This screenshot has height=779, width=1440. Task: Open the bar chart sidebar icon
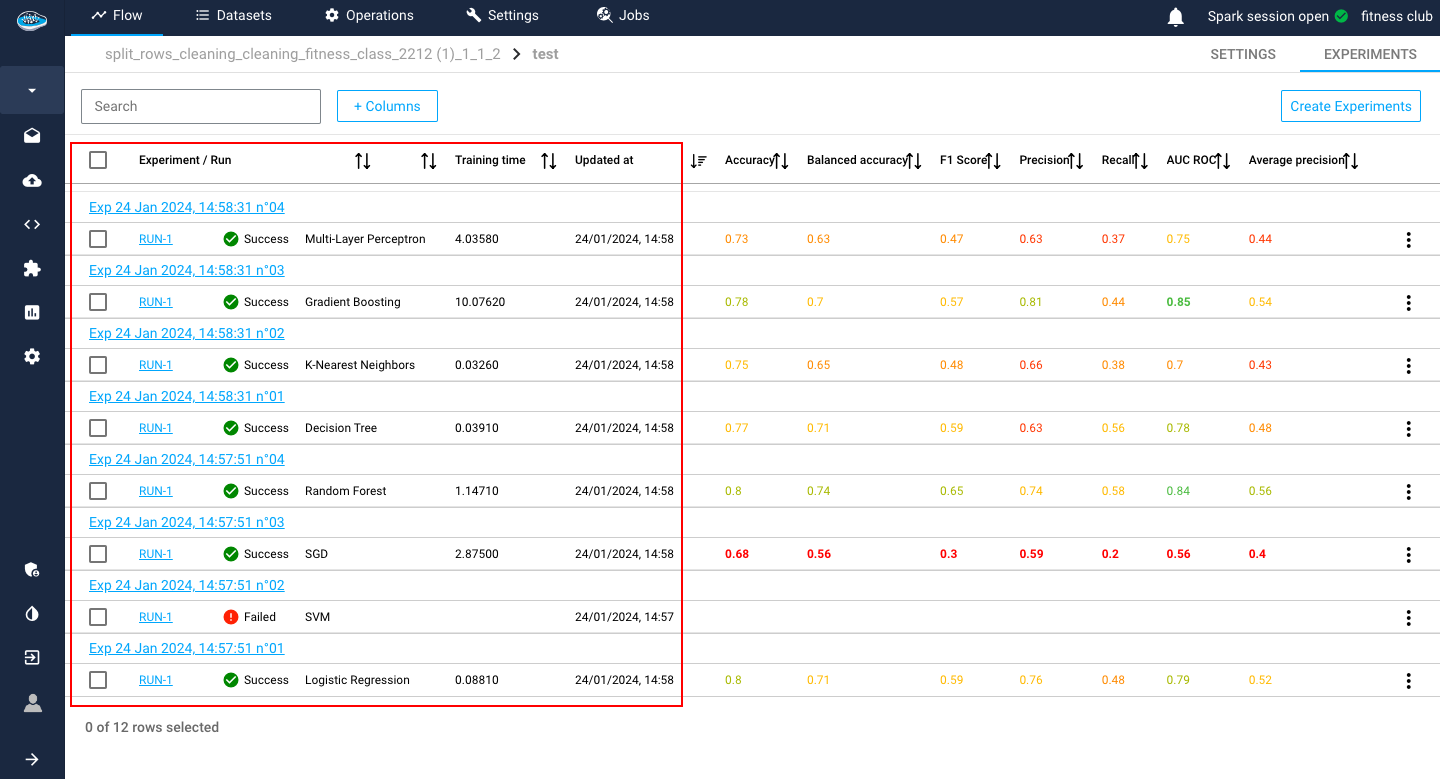click(x=32, y=312)
